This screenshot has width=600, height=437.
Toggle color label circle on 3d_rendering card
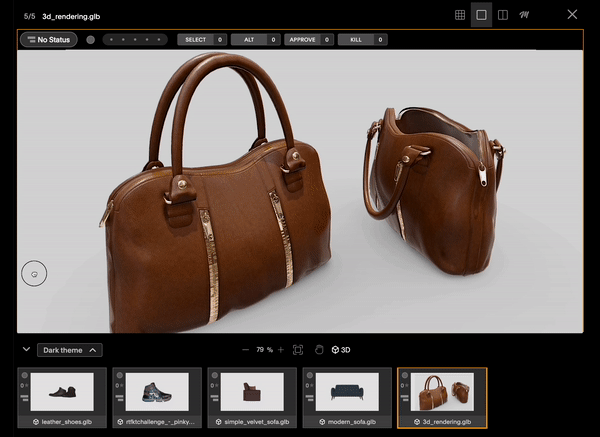pos(404,375)
